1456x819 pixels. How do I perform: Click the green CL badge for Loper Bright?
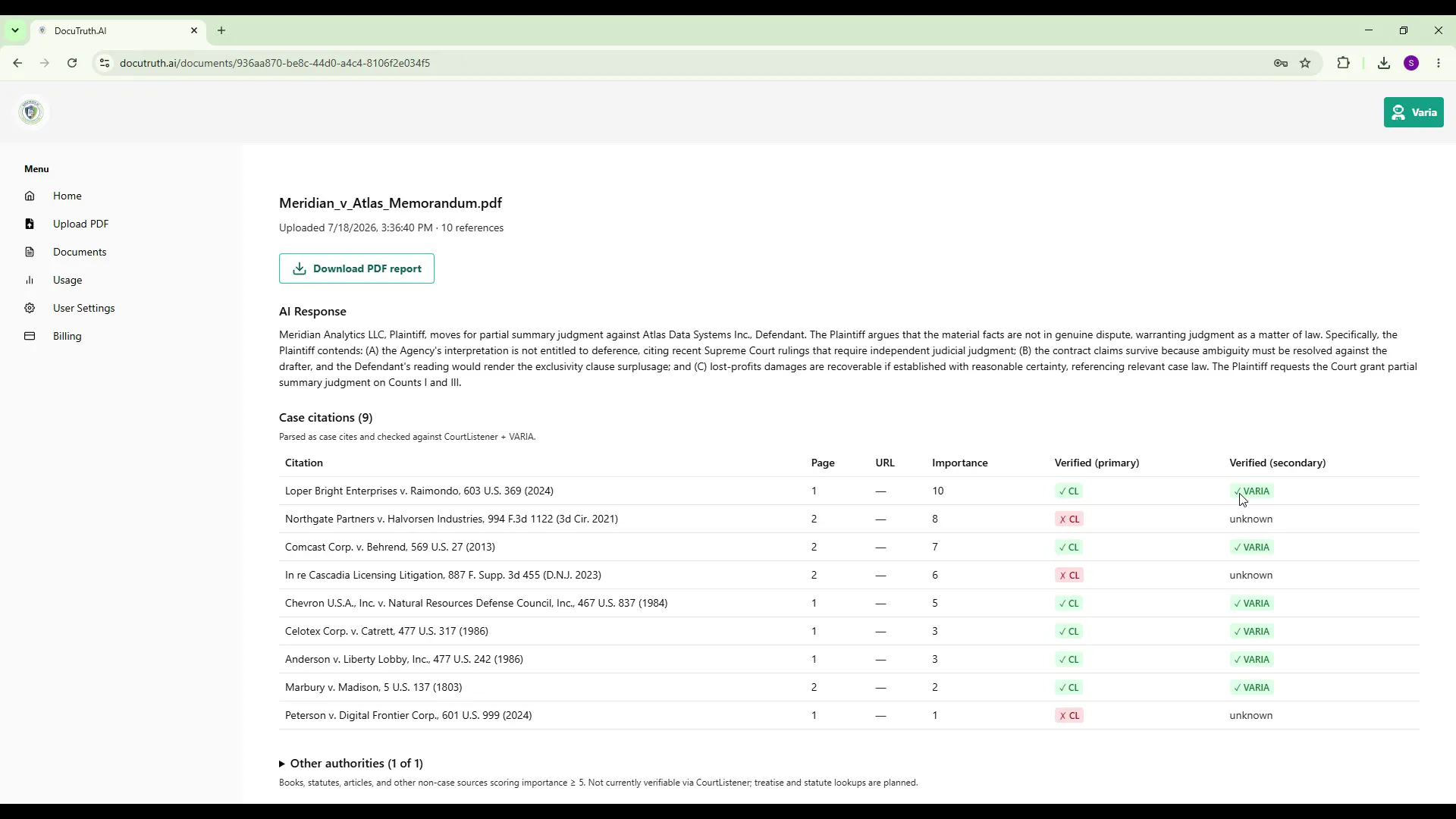[1068, 491]
